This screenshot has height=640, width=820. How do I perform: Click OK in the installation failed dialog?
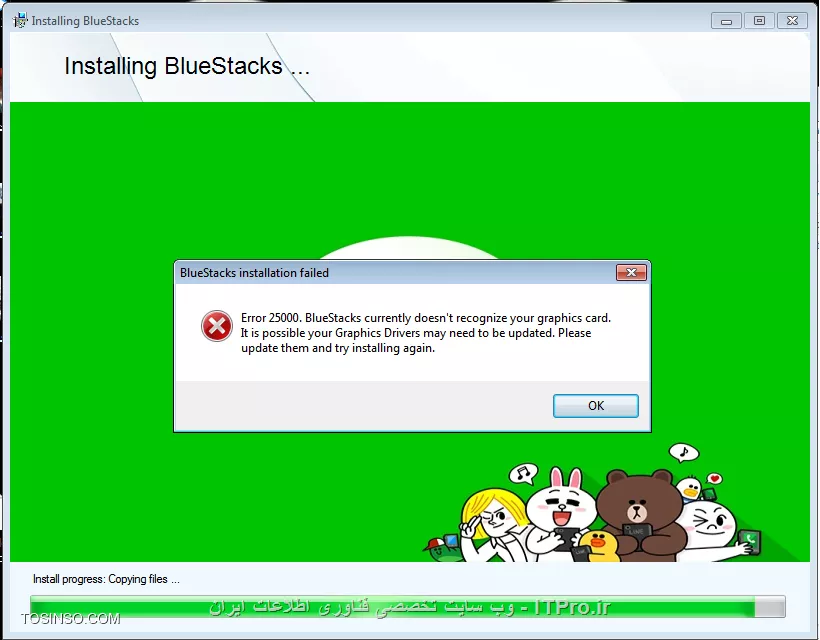coord(596,406)
